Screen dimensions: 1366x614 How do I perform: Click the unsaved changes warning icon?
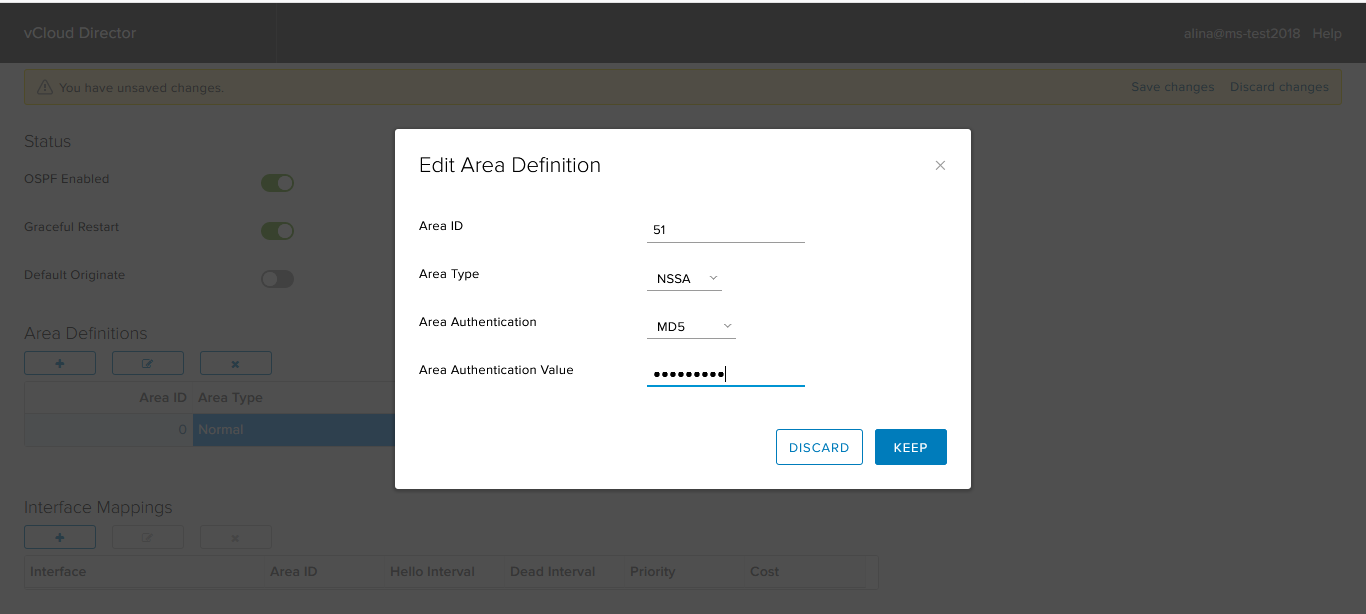pyautogui.click(x=45, y=88)
